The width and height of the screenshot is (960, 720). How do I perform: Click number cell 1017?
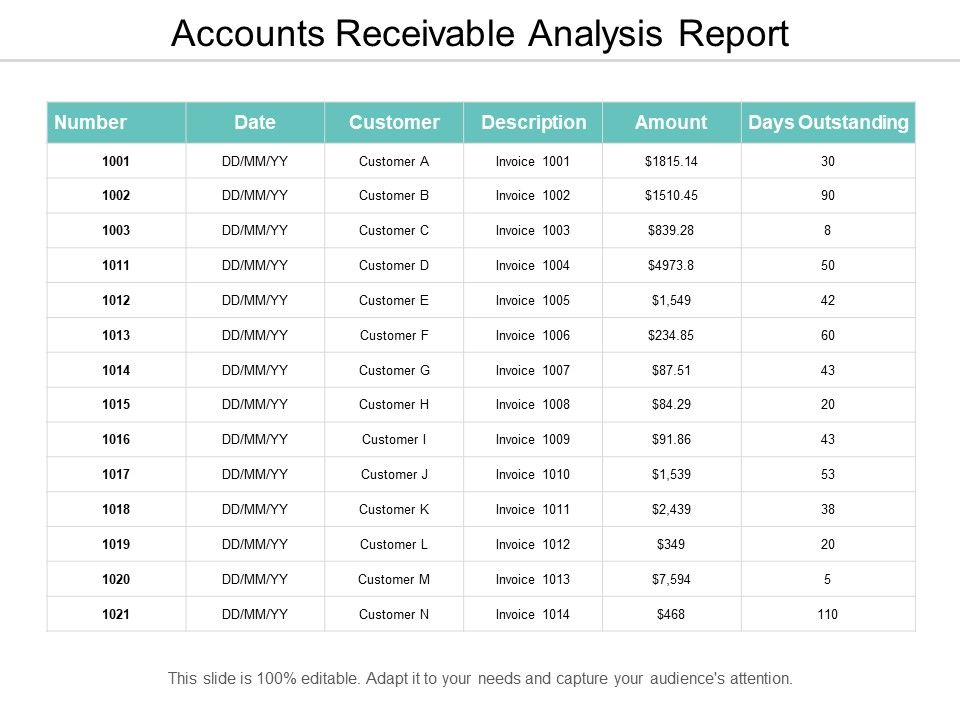[116, 474]
